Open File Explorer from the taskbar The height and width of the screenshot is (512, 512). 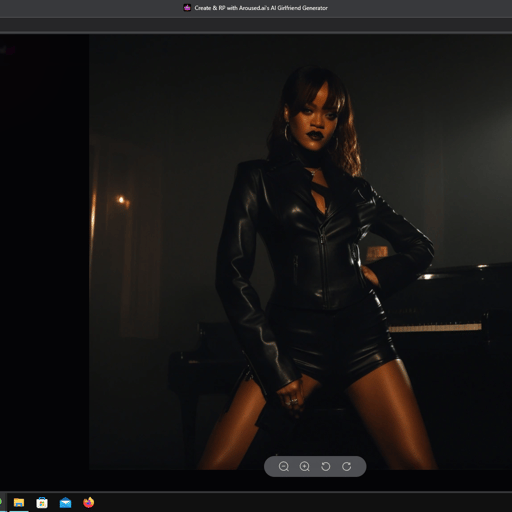tap(19, 502)
